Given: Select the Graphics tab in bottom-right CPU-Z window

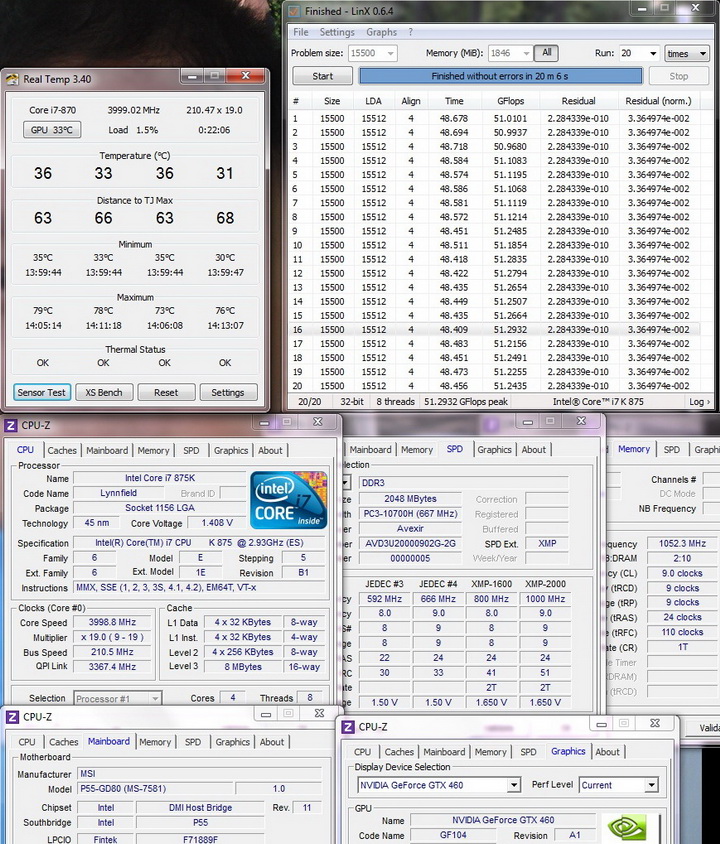Looking at the screenshot, I should (x=568, y=751).
